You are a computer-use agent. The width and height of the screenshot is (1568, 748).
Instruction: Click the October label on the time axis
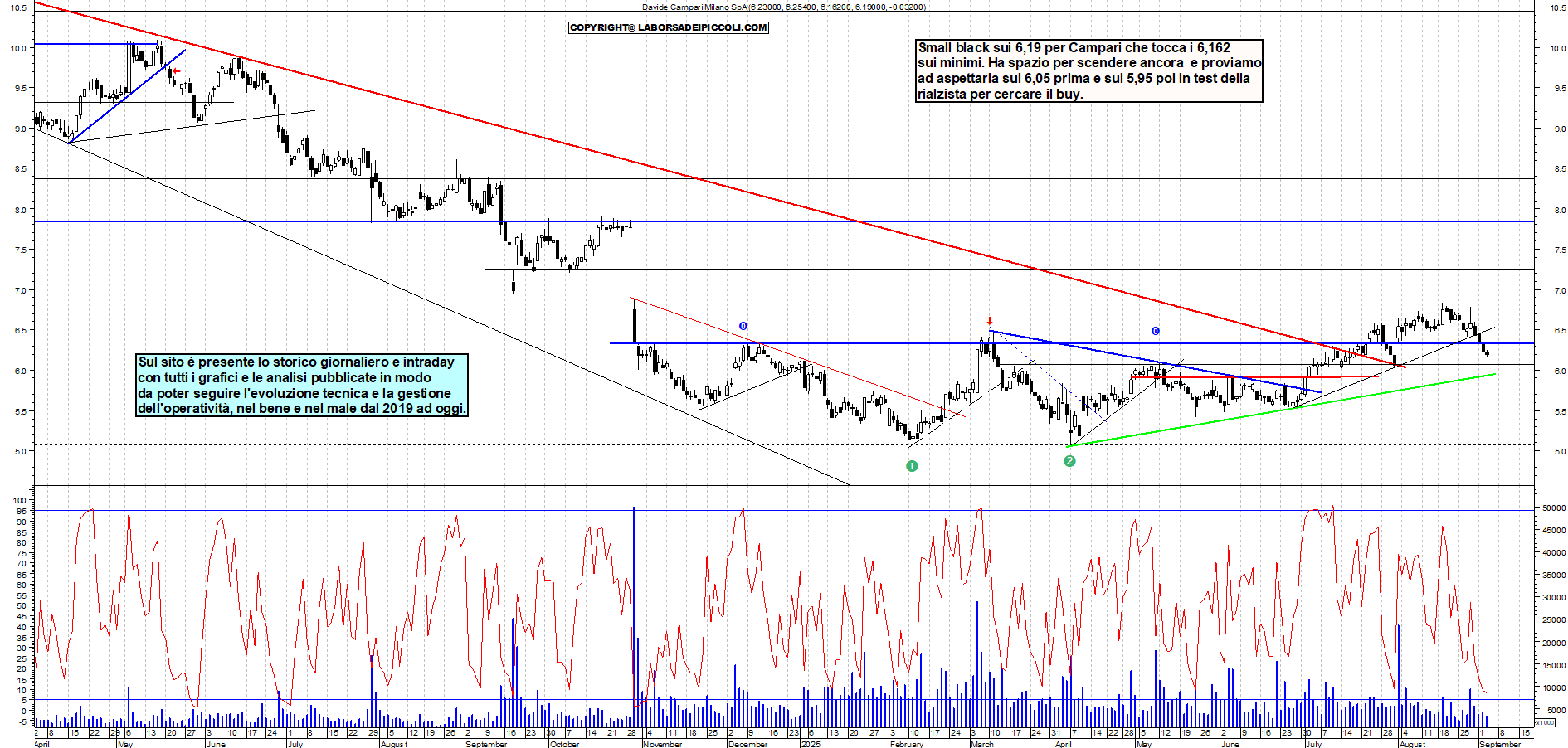(565, 744)
